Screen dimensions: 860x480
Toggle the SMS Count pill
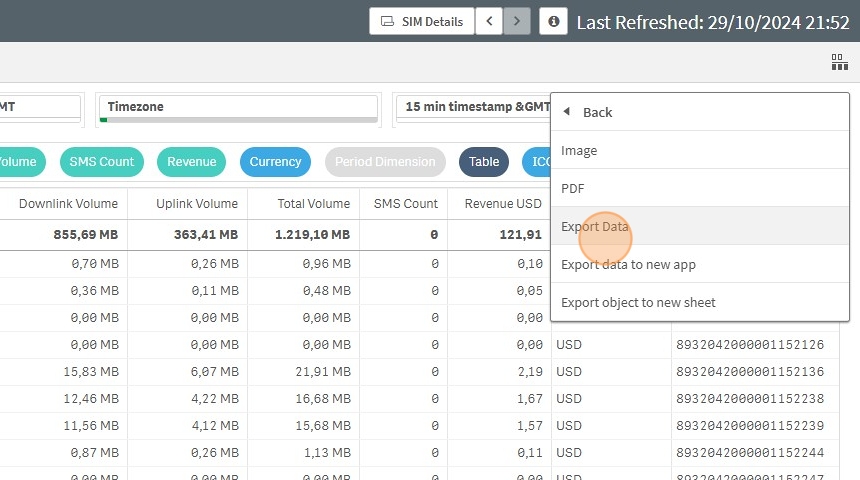(101, 162)
